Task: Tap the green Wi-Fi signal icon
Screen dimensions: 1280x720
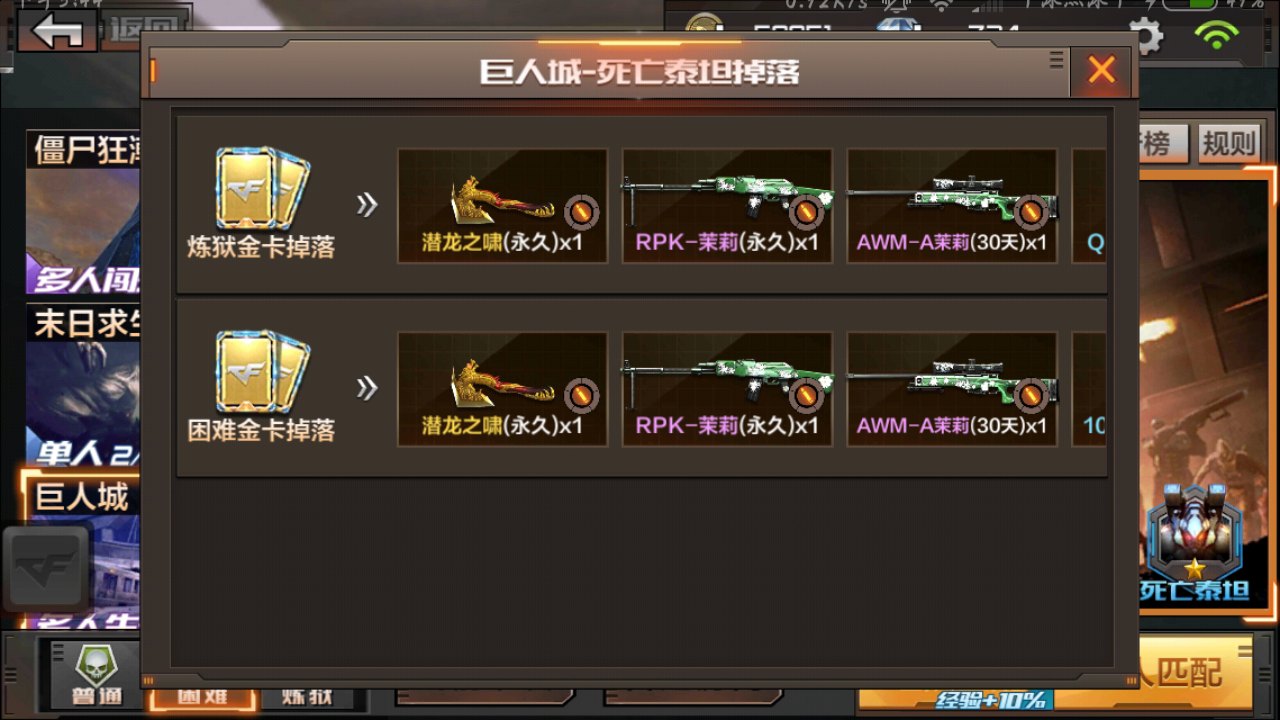Action: point(1216,36)
